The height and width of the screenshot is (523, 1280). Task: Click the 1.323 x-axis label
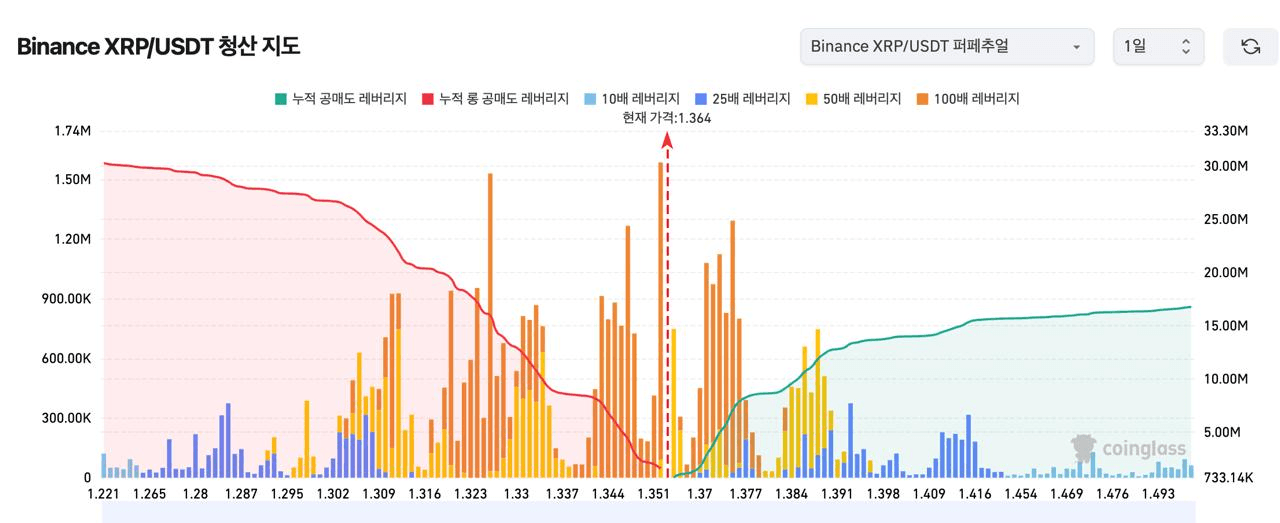pyautogui.click(x=471, y=494)
